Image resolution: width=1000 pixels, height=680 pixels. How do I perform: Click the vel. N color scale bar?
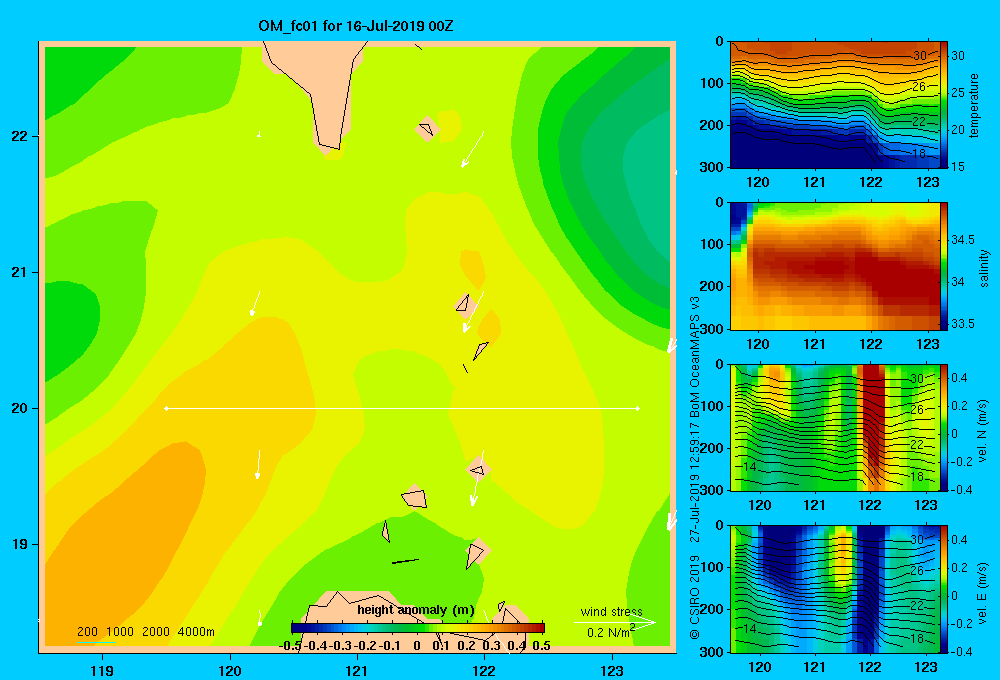944,427
